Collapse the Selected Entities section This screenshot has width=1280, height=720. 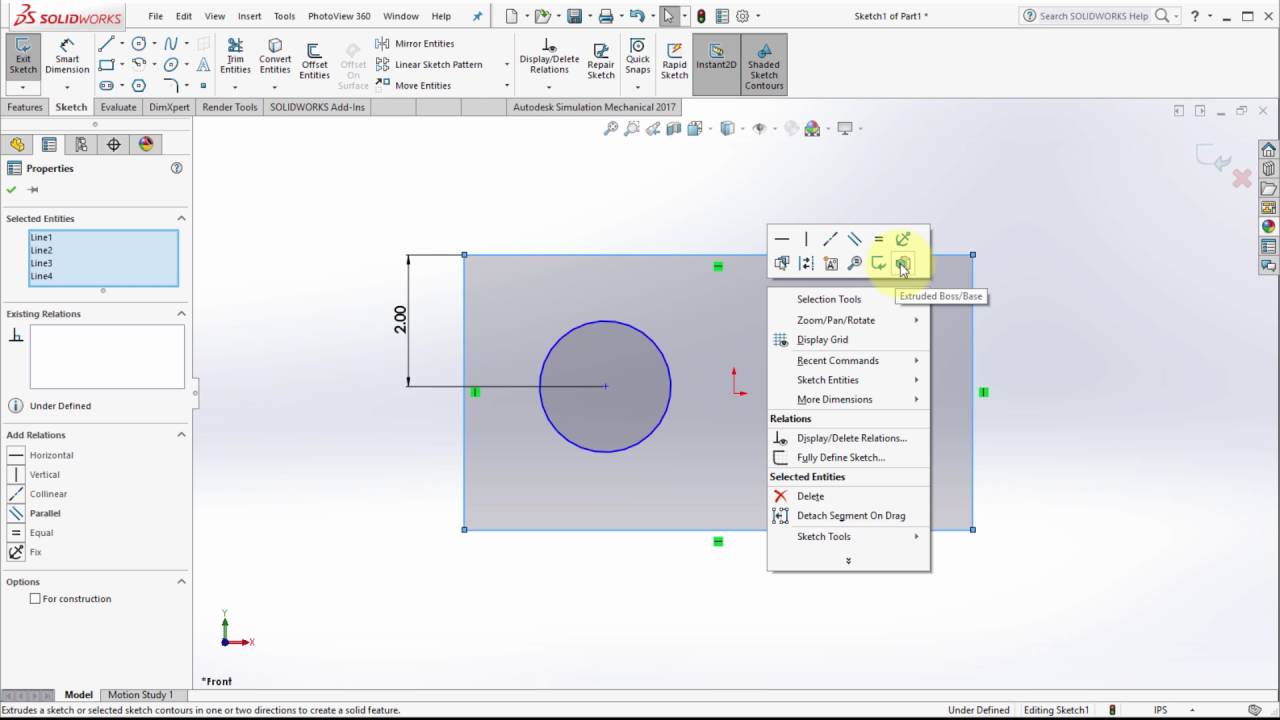coord(181,218)
